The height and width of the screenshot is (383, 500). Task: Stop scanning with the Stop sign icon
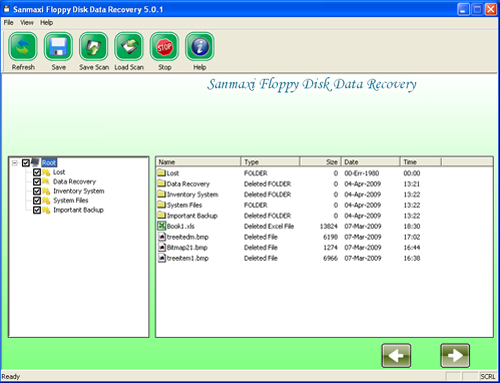tap(164, 46)
